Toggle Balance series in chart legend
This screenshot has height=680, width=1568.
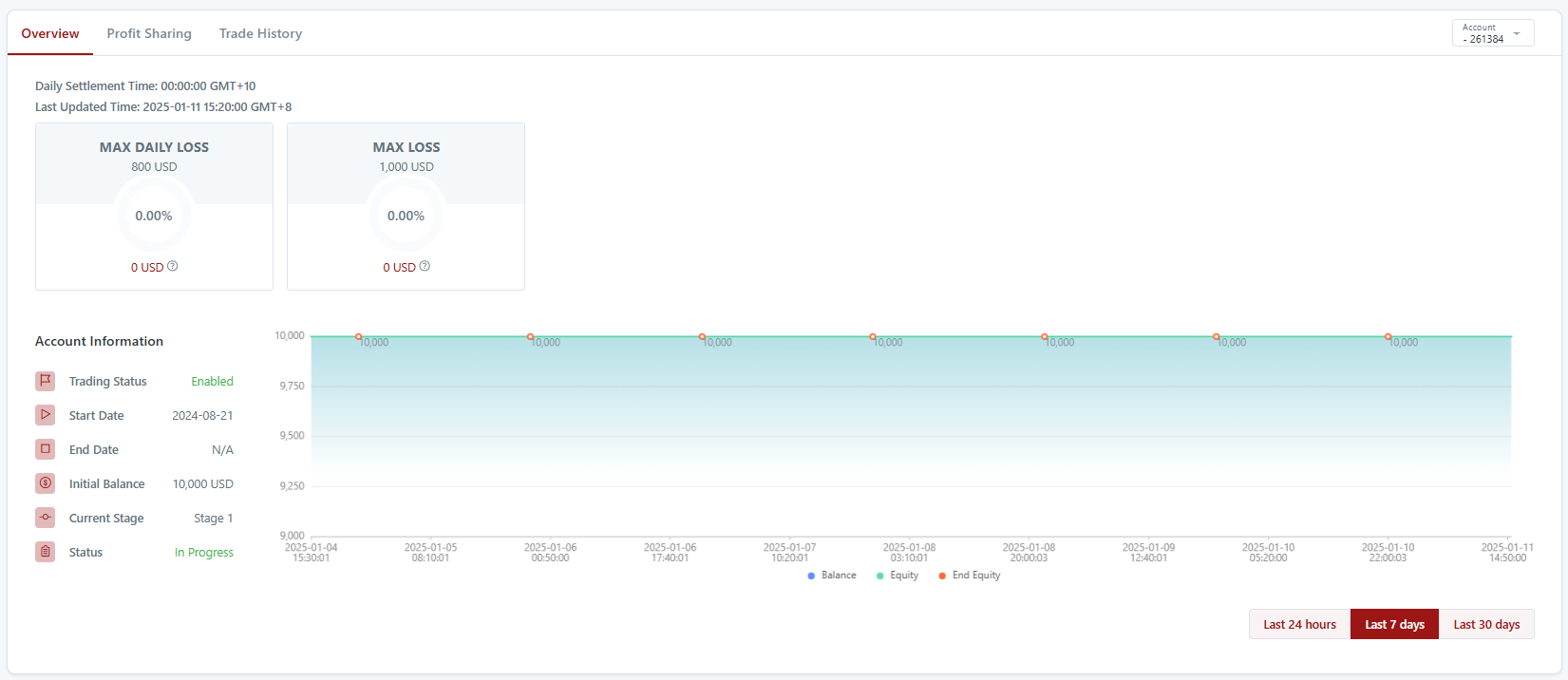click(x=832, y=576)
